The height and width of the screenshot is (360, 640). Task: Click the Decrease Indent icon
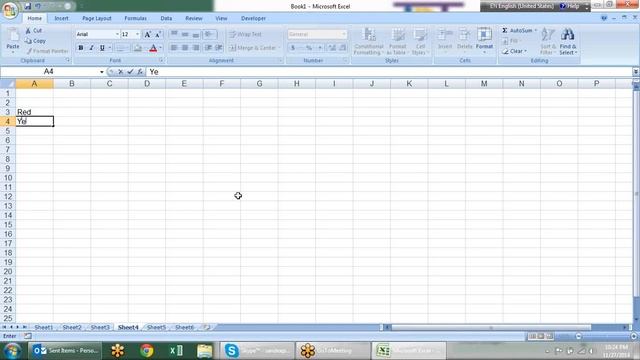[209, 48]
